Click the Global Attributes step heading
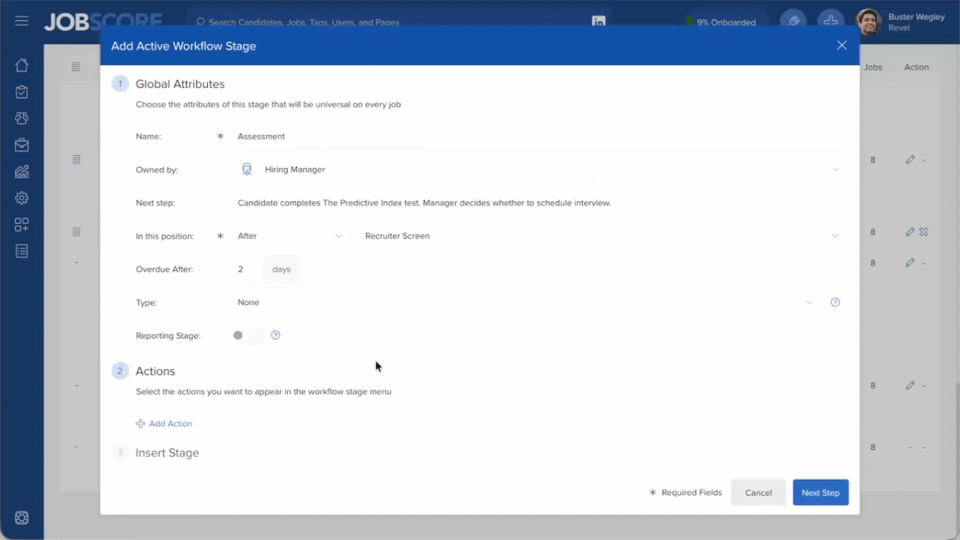 coord(180,84)
